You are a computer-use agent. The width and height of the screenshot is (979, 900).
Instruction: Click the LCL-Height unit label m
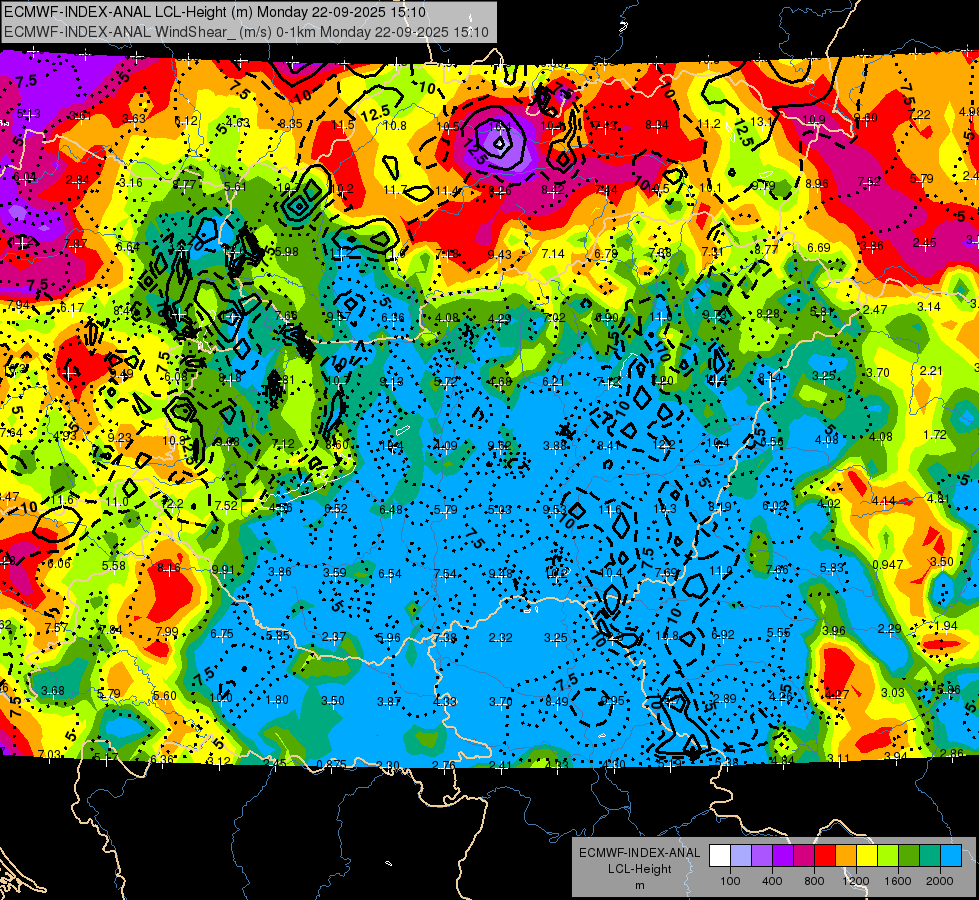[x=639, y=885]
